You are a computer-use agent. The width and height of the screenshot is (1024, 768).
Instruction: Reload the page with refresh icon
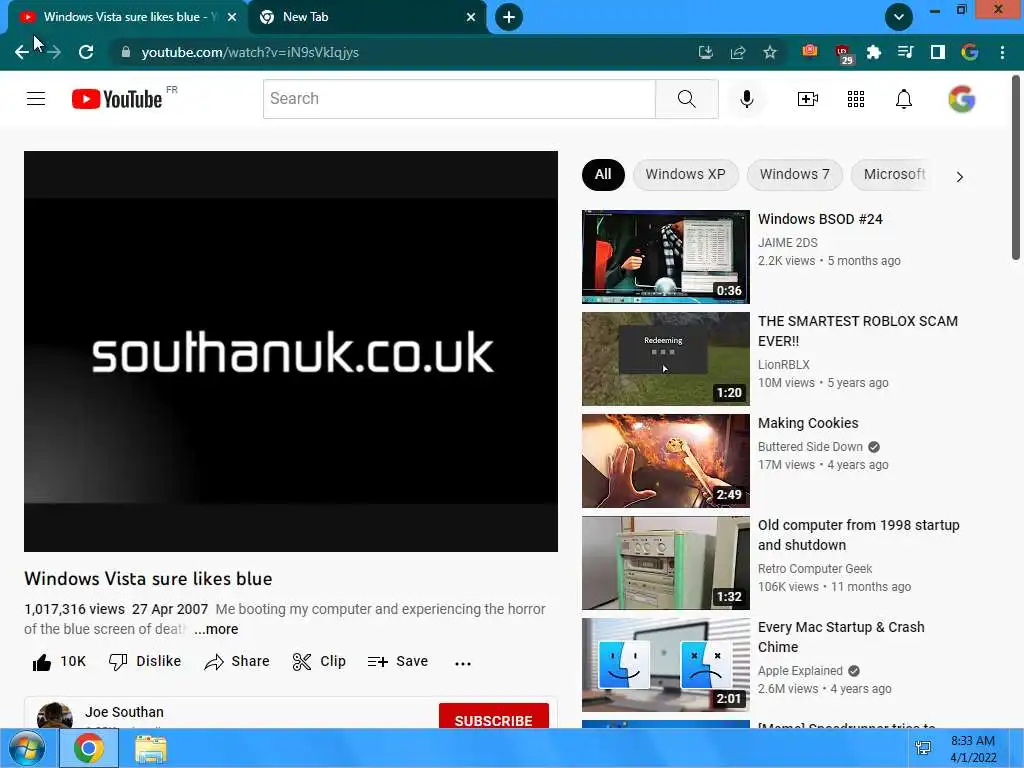86,52
